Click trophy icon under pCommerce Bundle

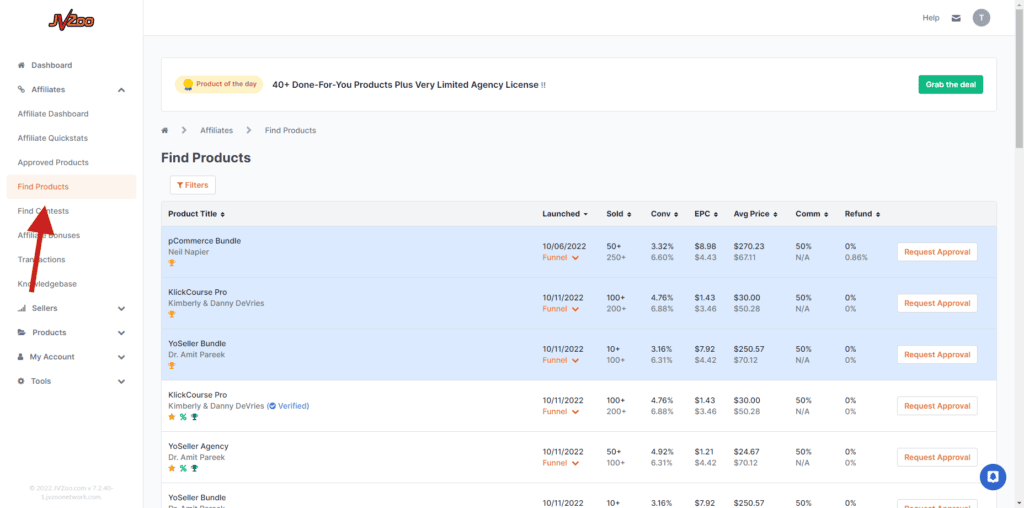coord(172,263)
